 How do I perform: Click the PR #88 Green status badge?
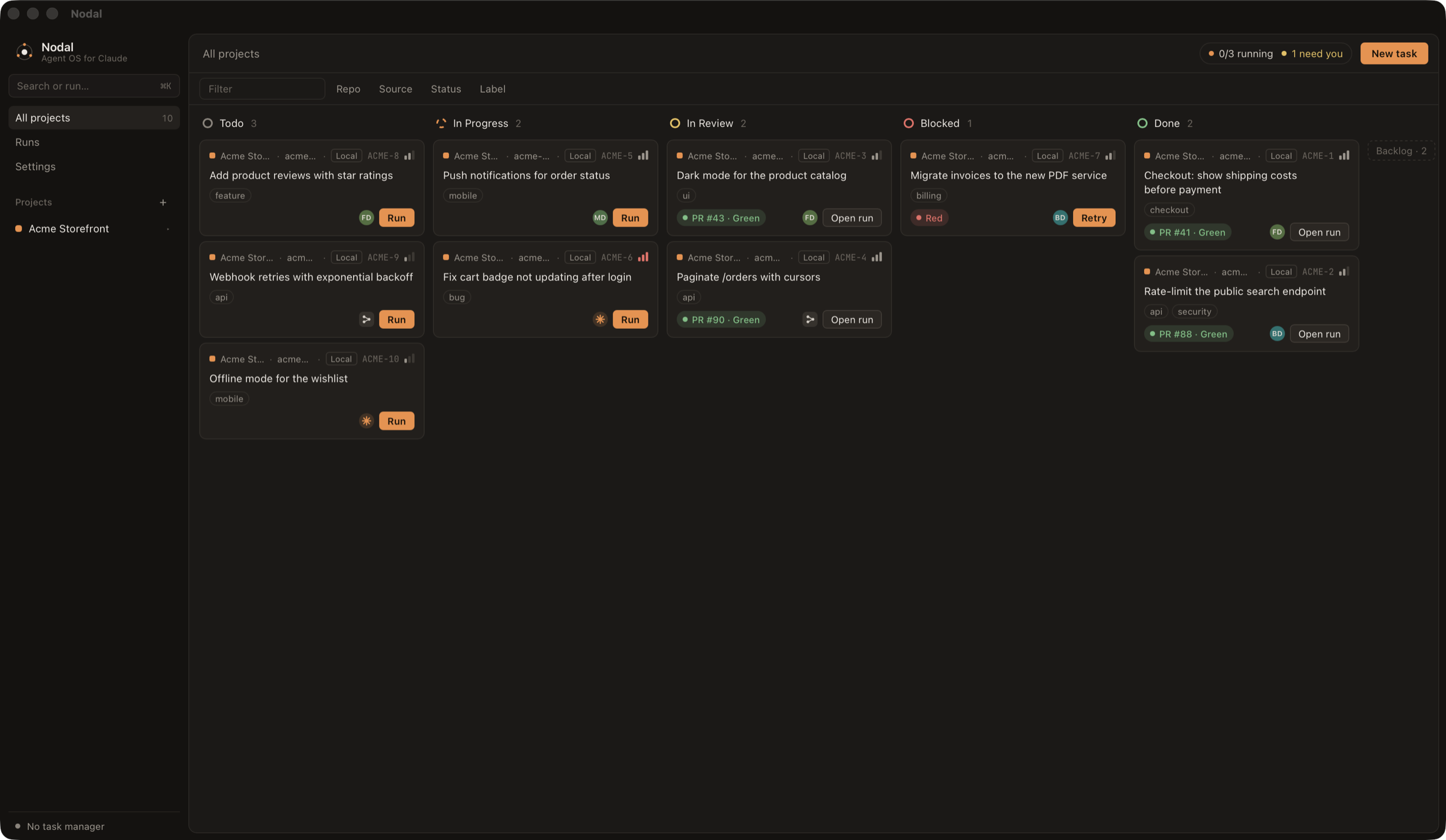(1188, 334)
